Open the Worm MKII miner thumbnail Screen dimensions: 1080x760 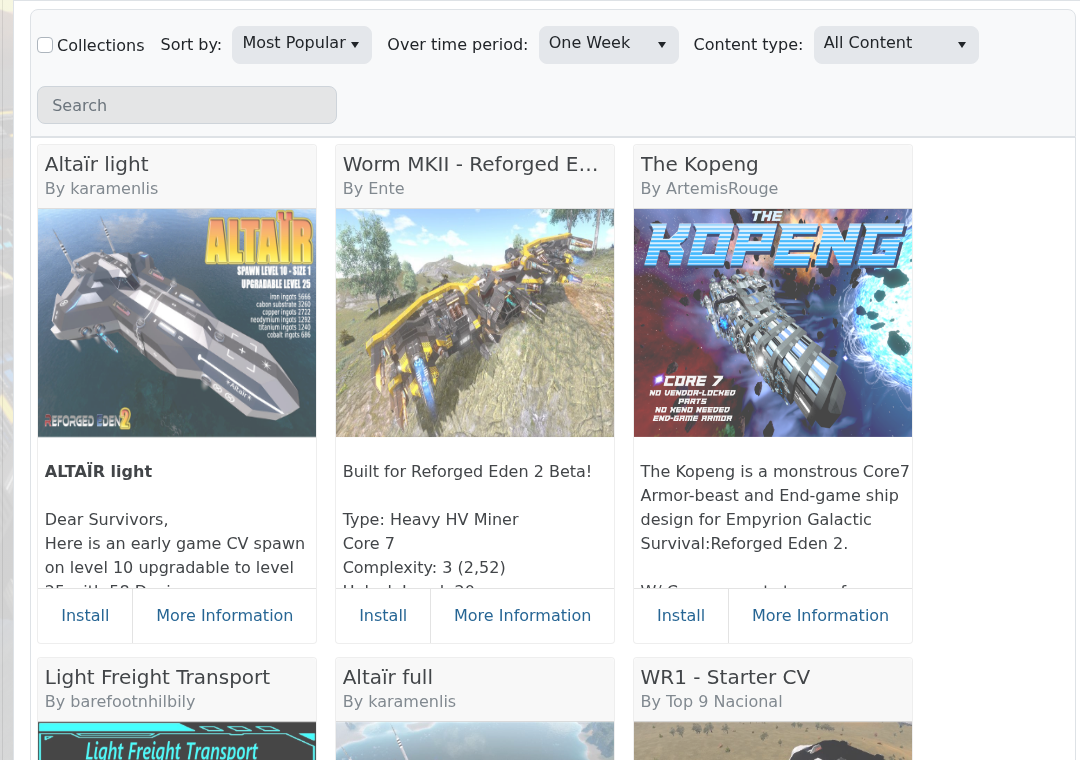click(475, 322)
